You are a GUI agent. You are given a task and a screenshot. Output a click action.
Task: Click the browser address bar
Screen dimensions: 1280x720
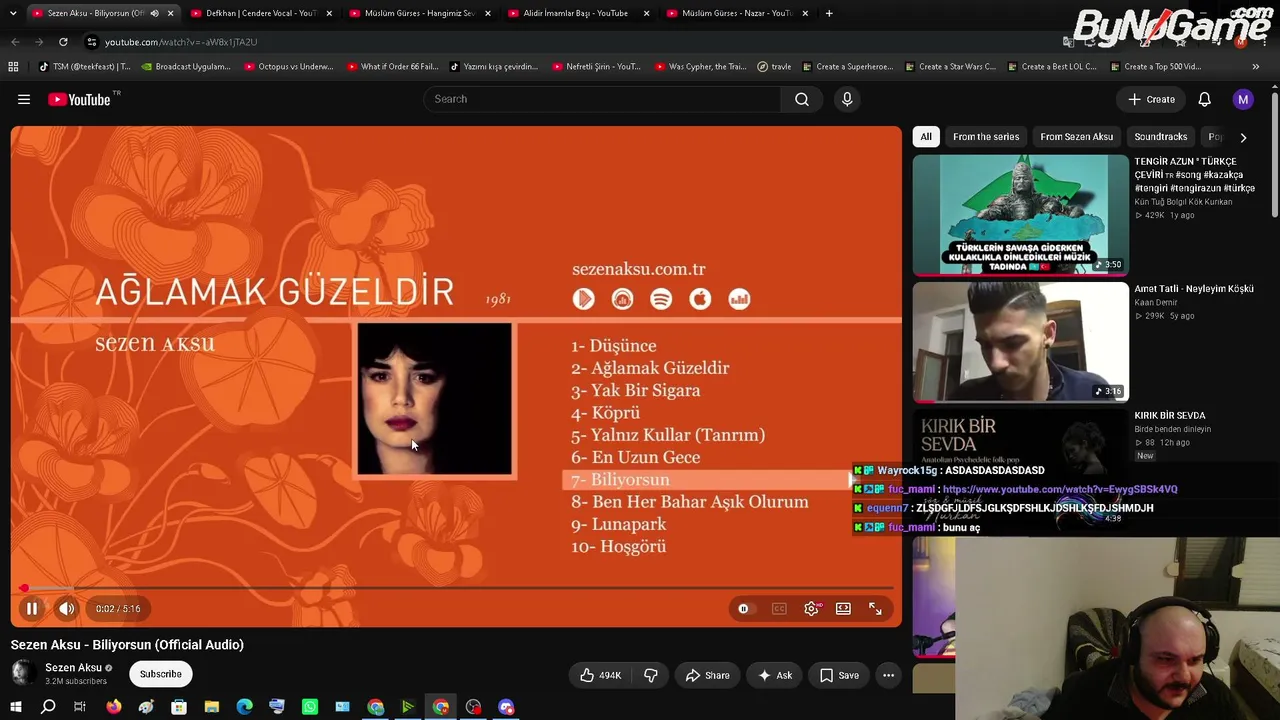(x=570, y=42)
